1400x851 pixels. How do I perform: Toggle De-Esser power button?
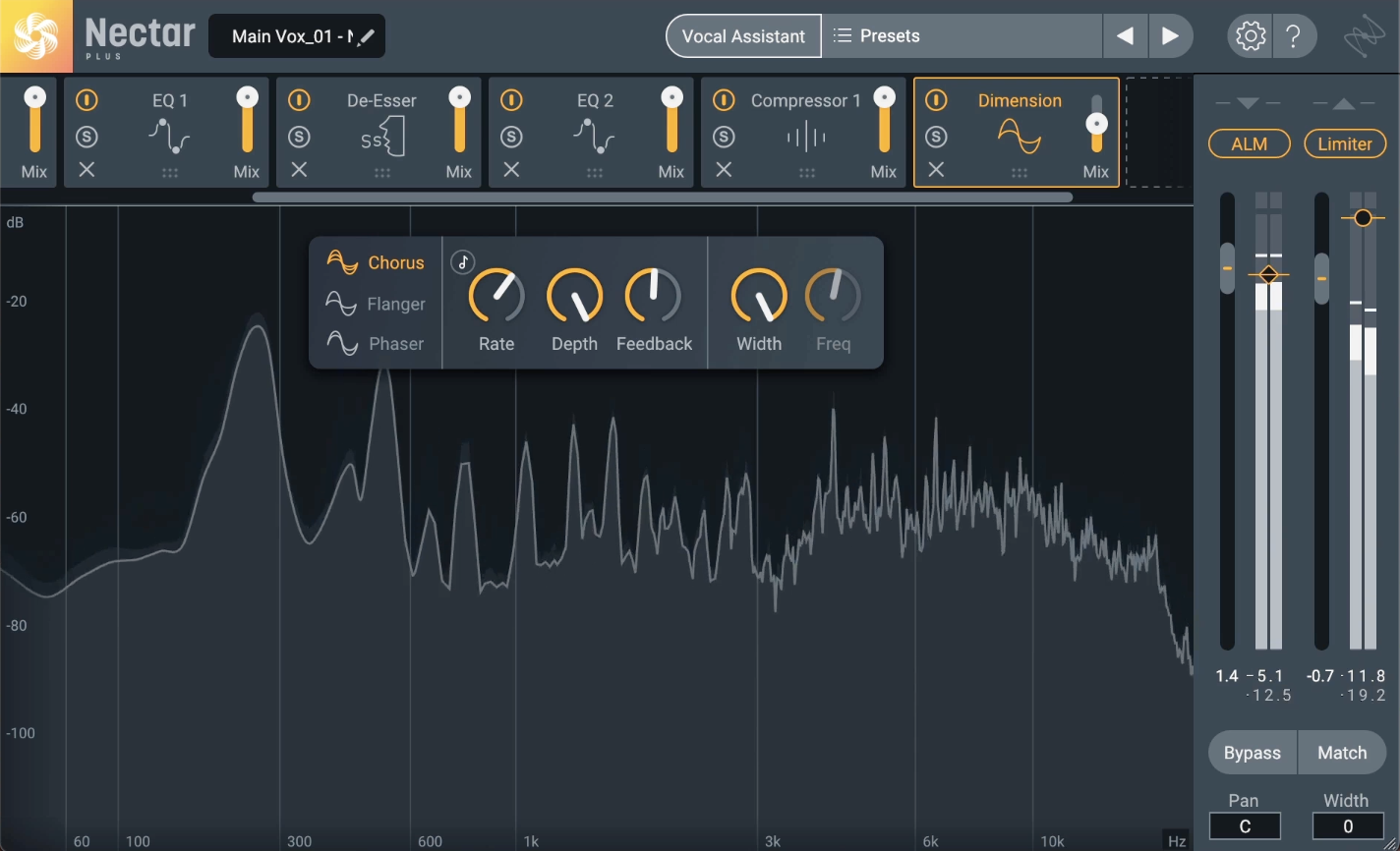tap(299, 100)
